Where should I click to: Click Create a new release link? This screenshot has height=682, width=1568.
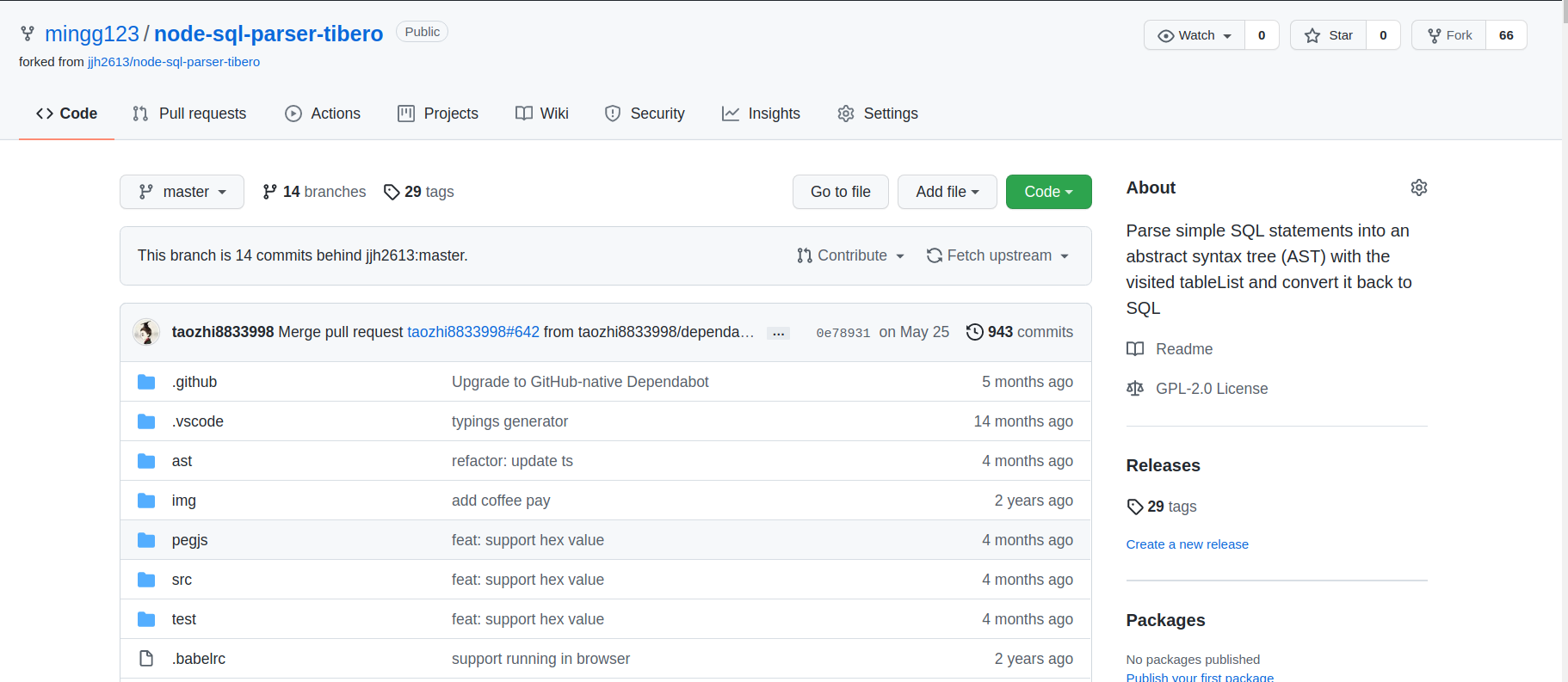click(1187, 544)
